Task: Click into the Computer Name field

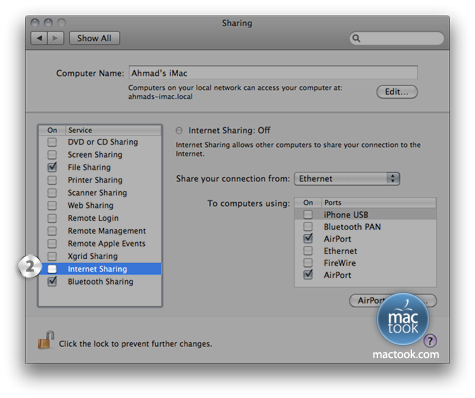Action: coord(273,72)
